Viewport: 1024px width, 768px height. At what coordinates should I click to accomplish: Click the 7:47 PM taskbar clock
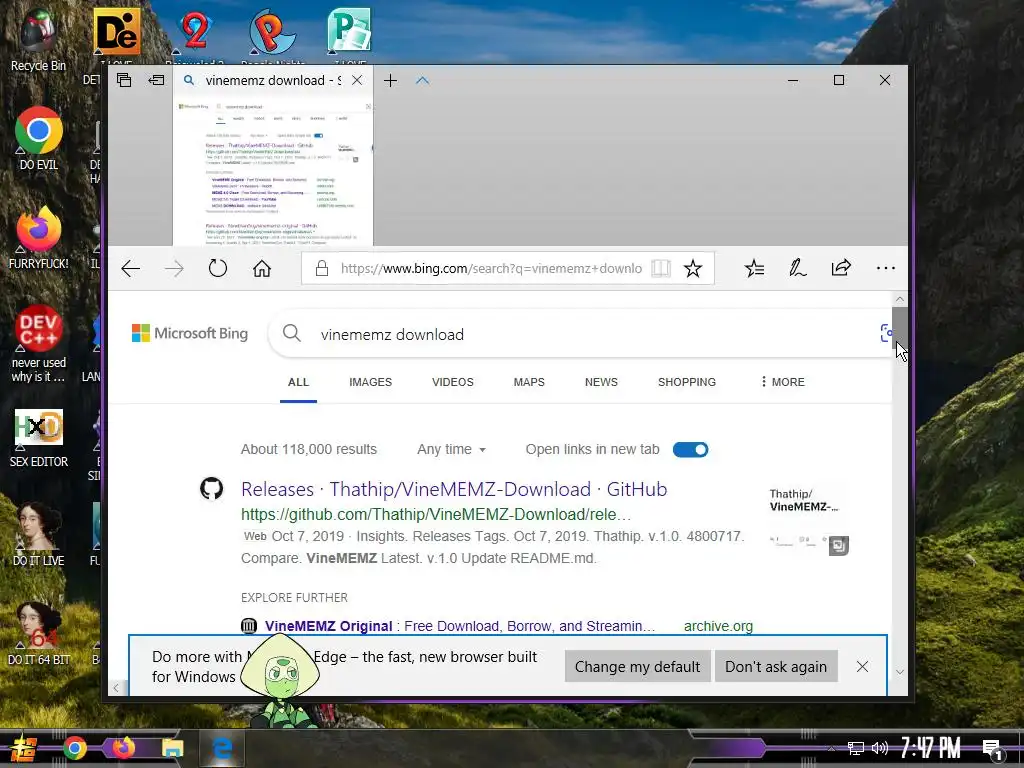point(931,748)
